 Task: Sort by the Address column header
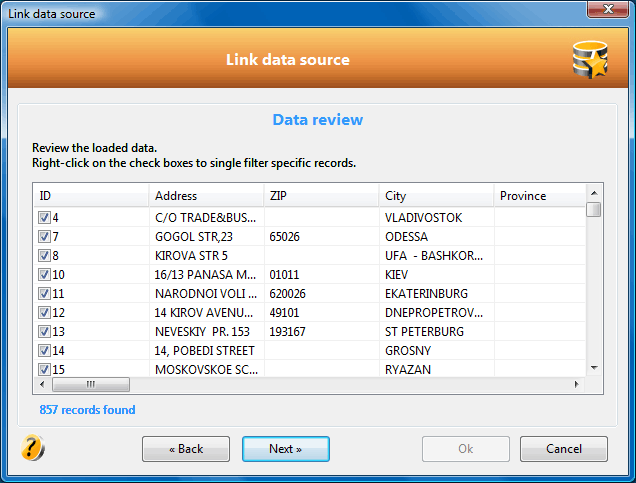pyautogui.click(x=206, y=196)
